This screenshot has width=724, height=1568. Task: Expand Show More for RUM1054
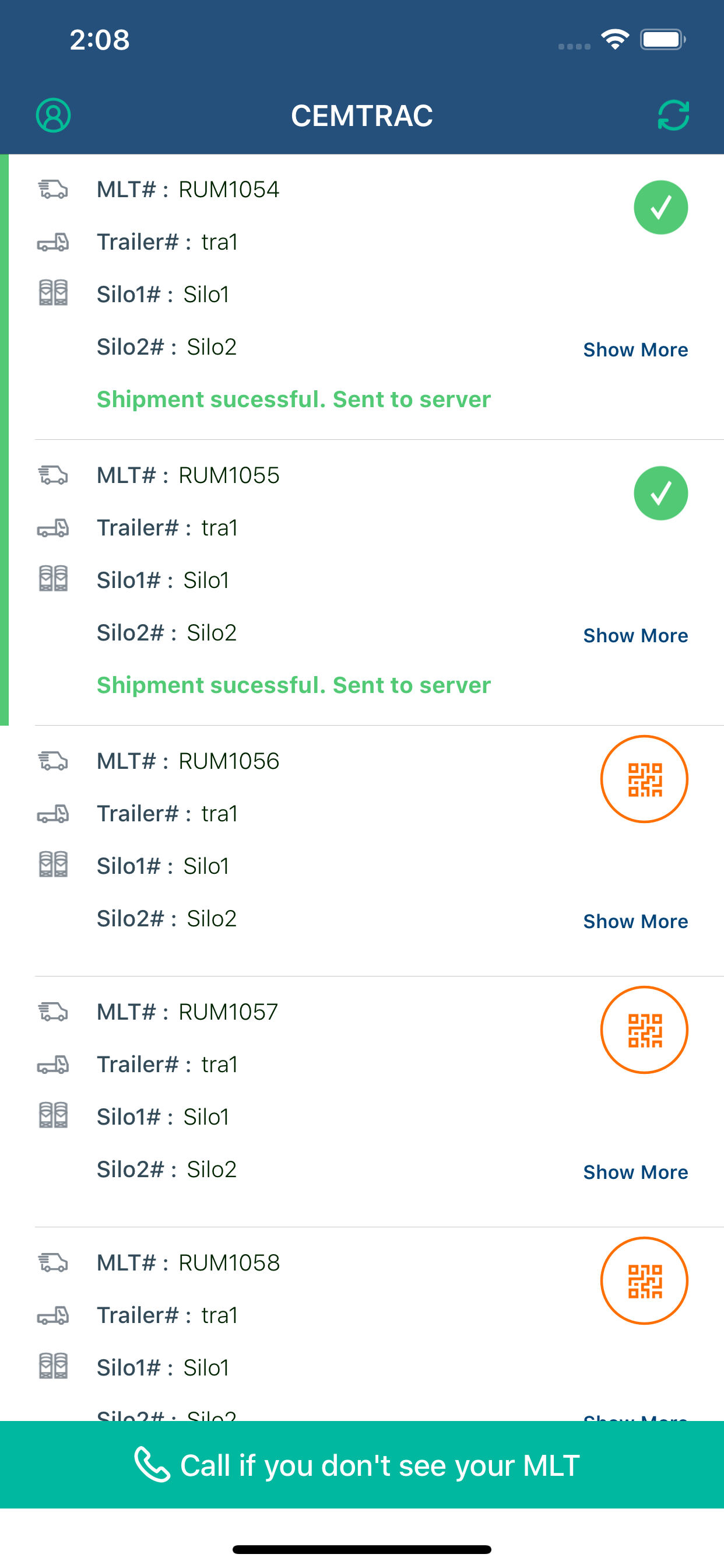635,350
